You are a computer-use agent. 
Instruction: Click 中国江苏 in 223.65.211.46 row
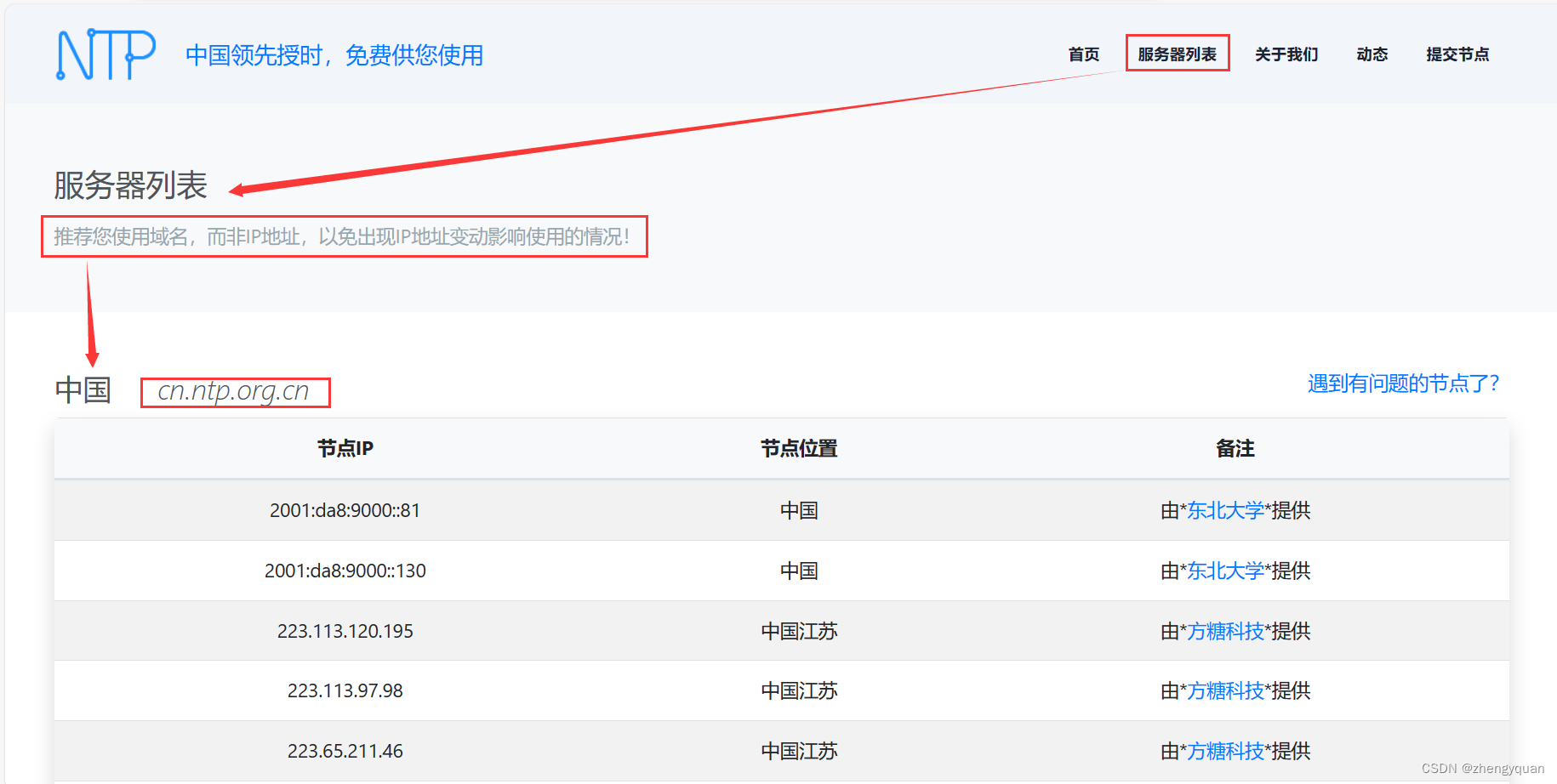click(799, 751)
